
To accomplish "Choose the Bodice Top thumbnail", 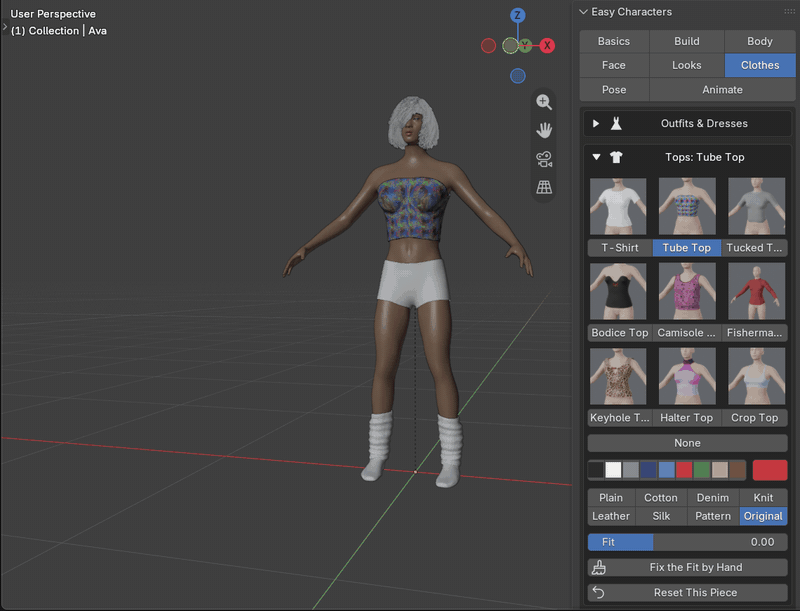I will click(618, 291).
